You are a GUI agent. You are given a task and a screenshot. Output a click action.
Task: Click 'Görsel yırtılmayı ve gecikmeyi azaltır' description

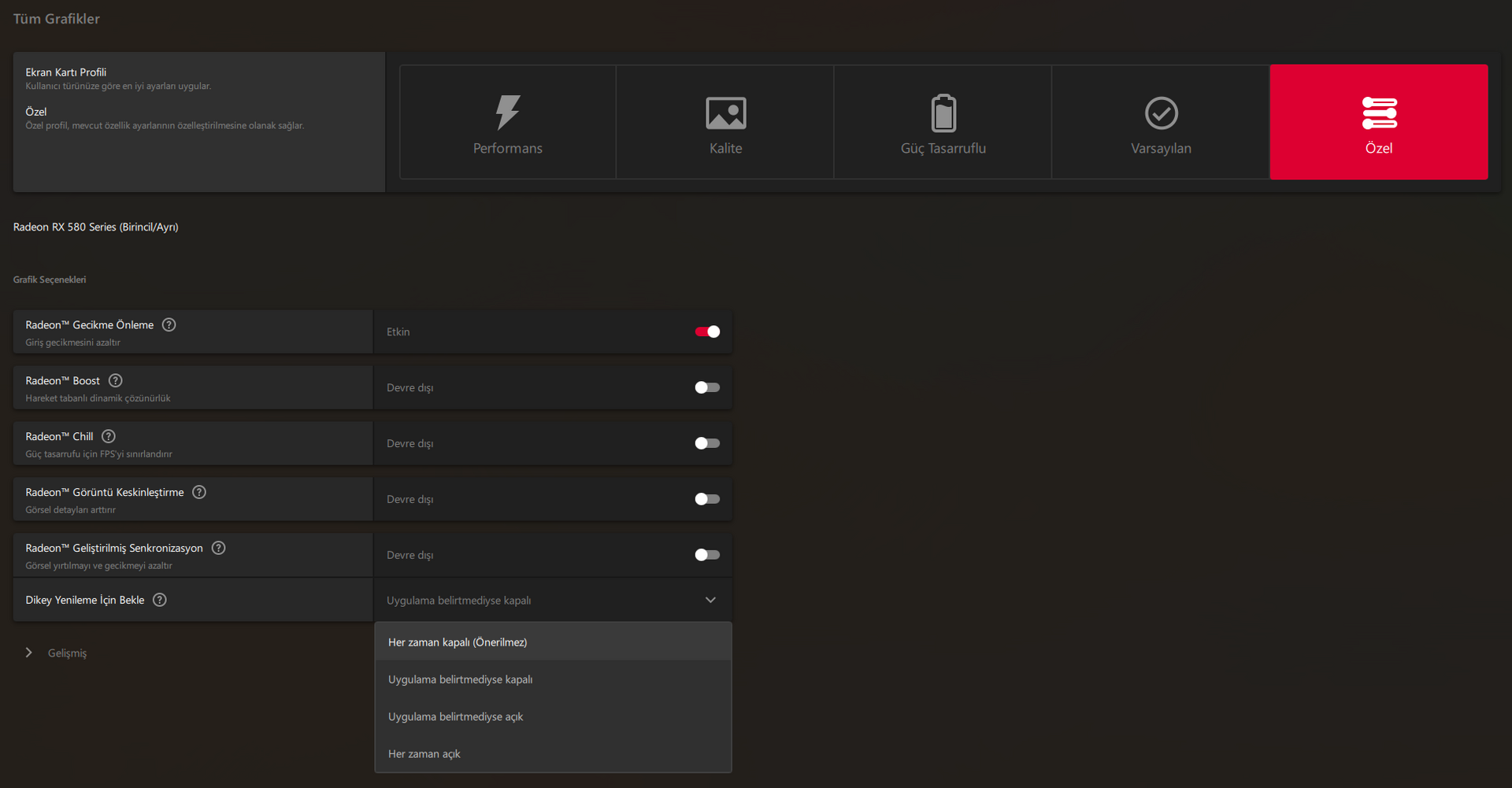pyautogui.click(x=99, y=567)
